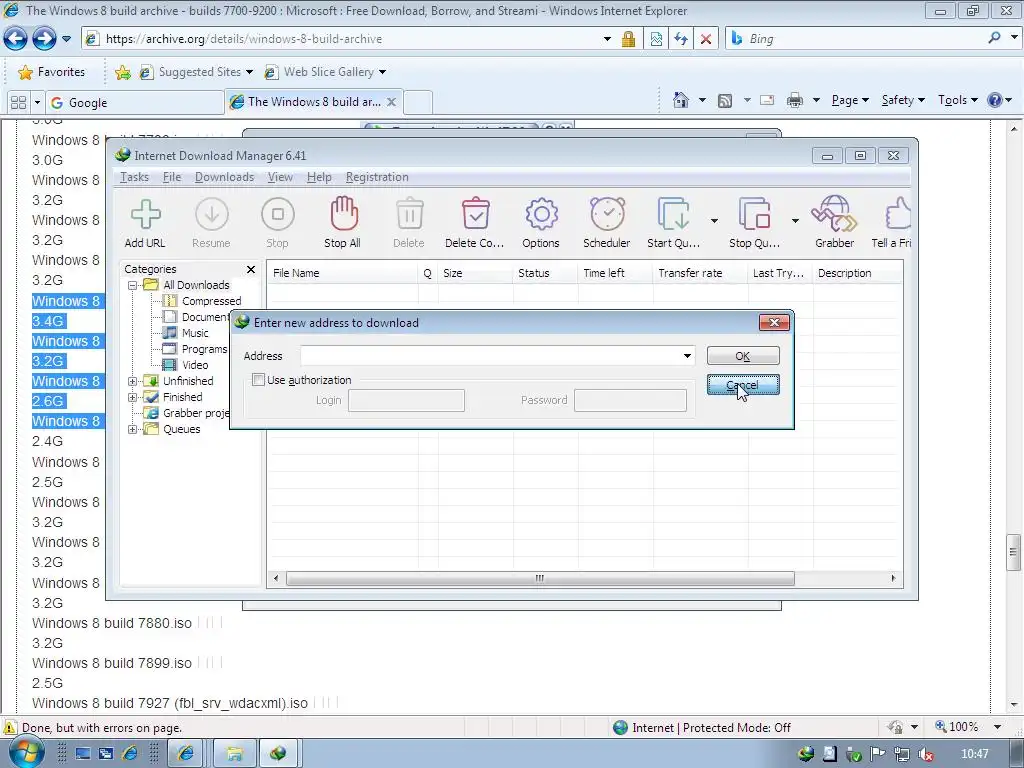
Task: Click the address bar padlock icon
Action: point(628,39)
